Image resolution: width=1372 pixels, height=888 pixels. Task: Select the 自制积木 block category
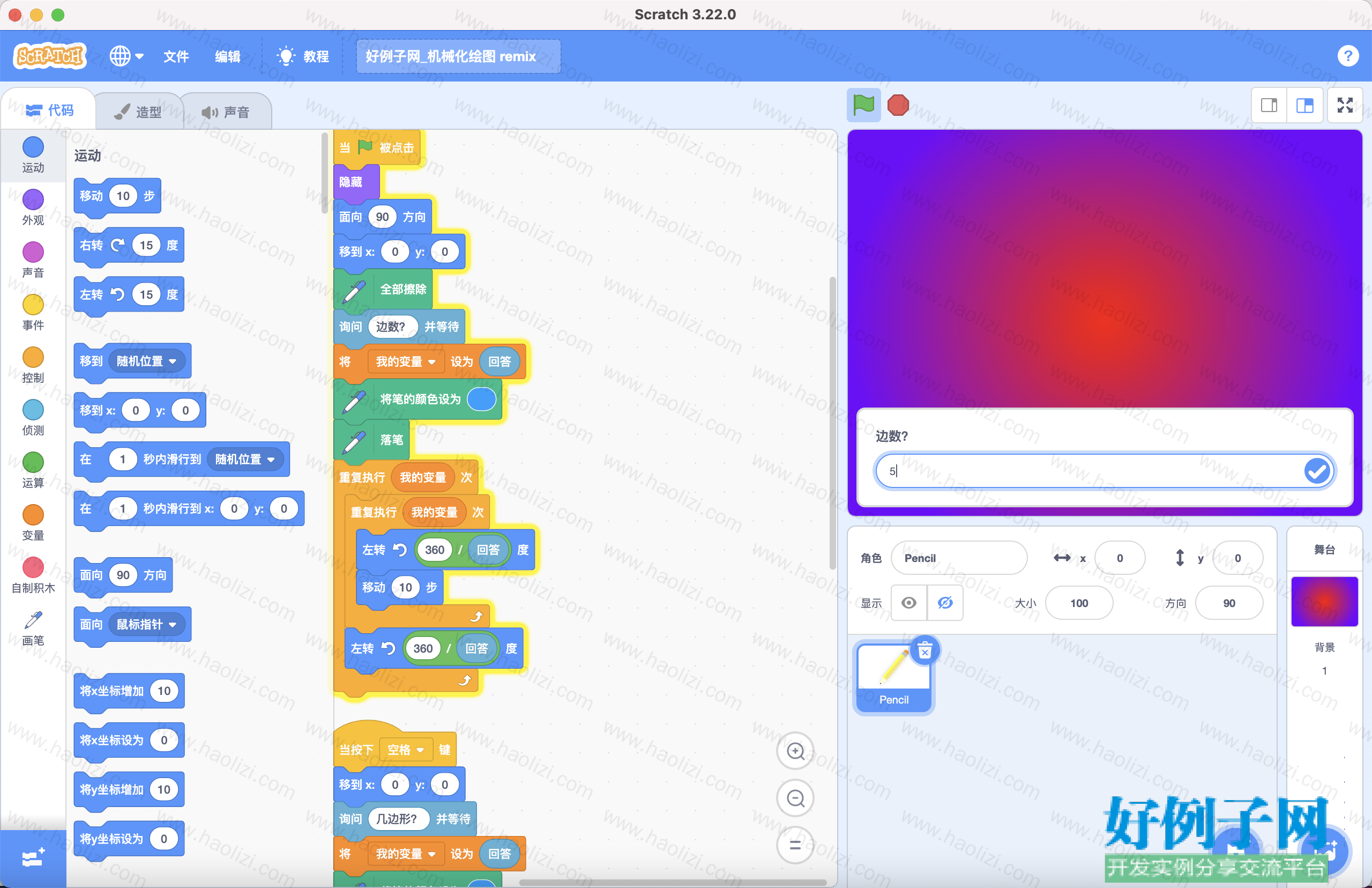(x=33, y=575)
